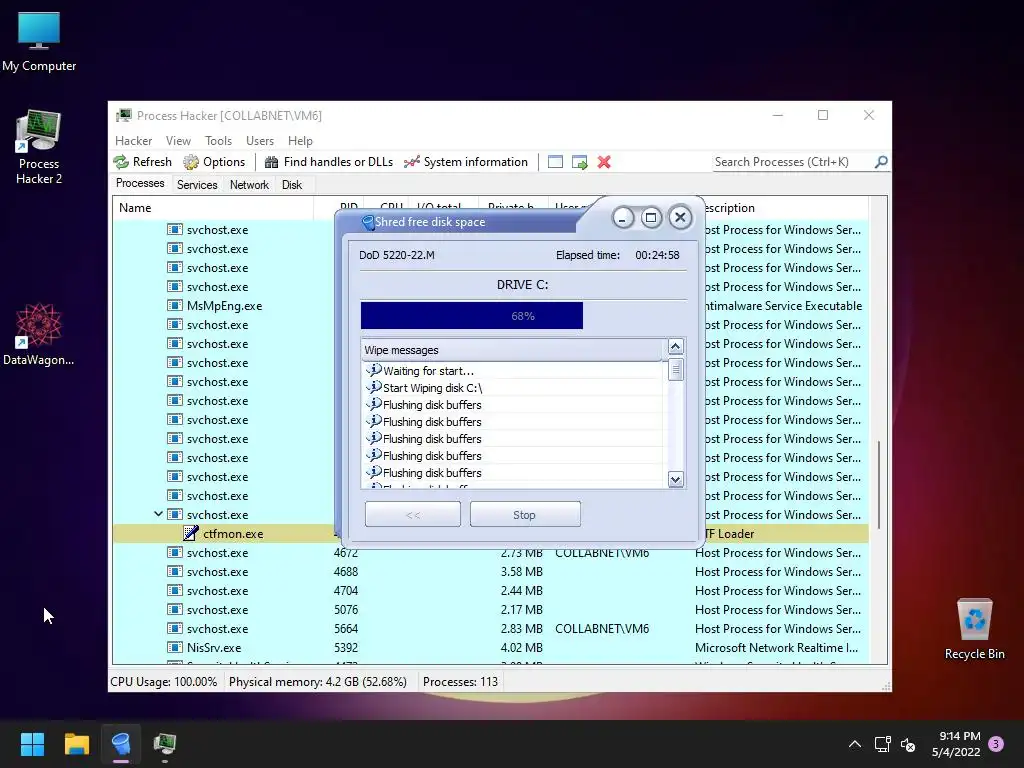
Task: Click the Refresh toolbar button
Action: tap(142, 162)
